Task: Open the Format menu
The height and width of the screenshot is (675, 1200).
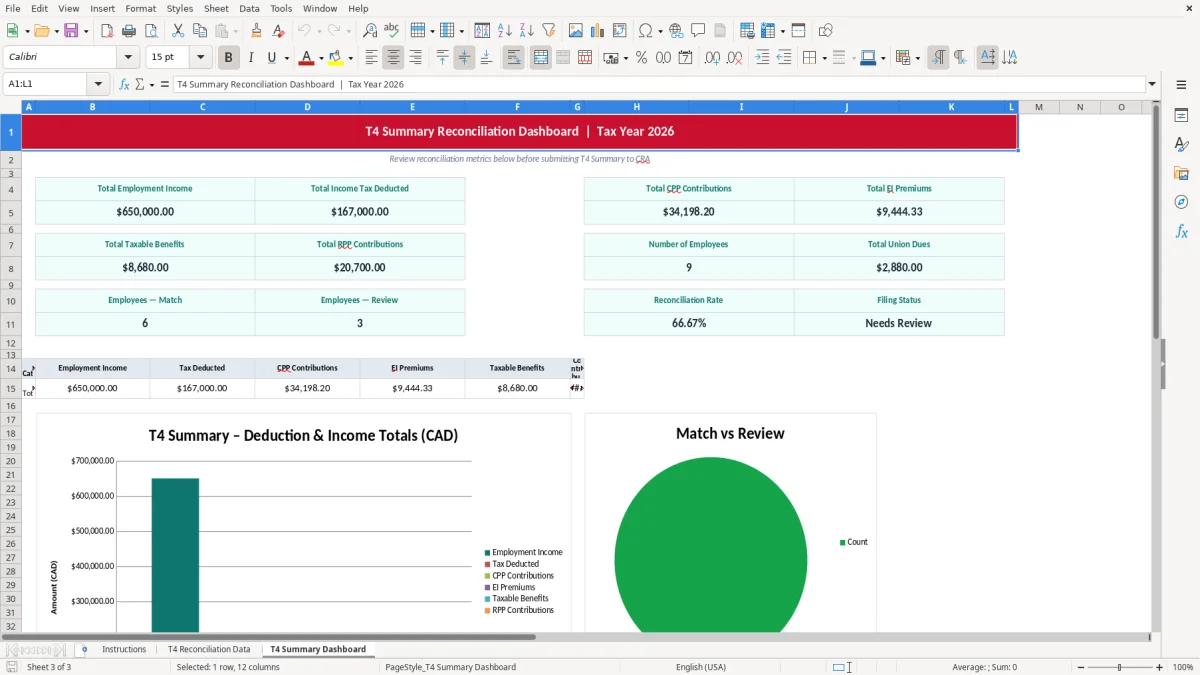Action: [x=140, y=8]
